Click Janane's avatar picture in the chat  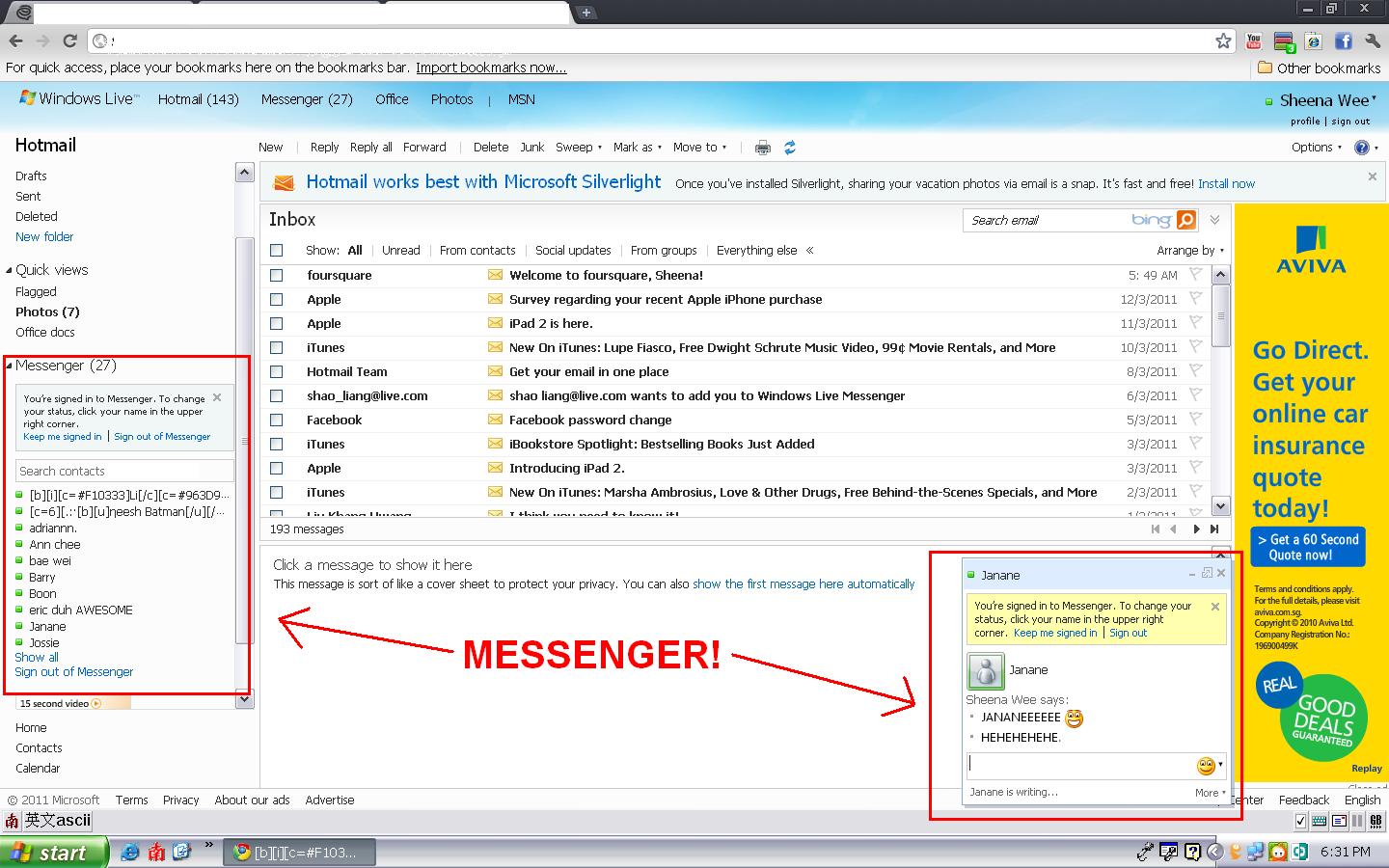coord(985,670)
